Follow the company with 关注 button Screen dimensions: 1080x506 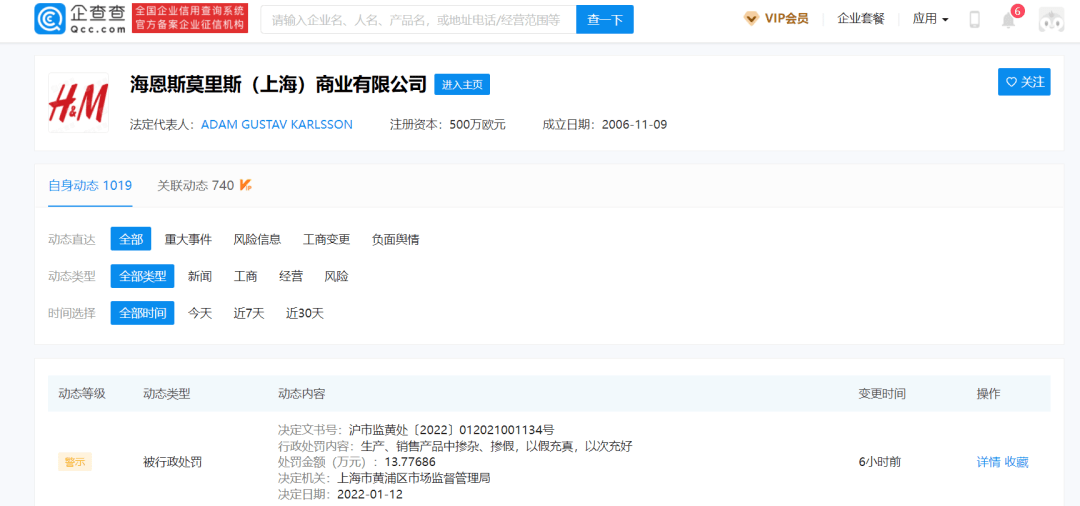pos(1024,82)
